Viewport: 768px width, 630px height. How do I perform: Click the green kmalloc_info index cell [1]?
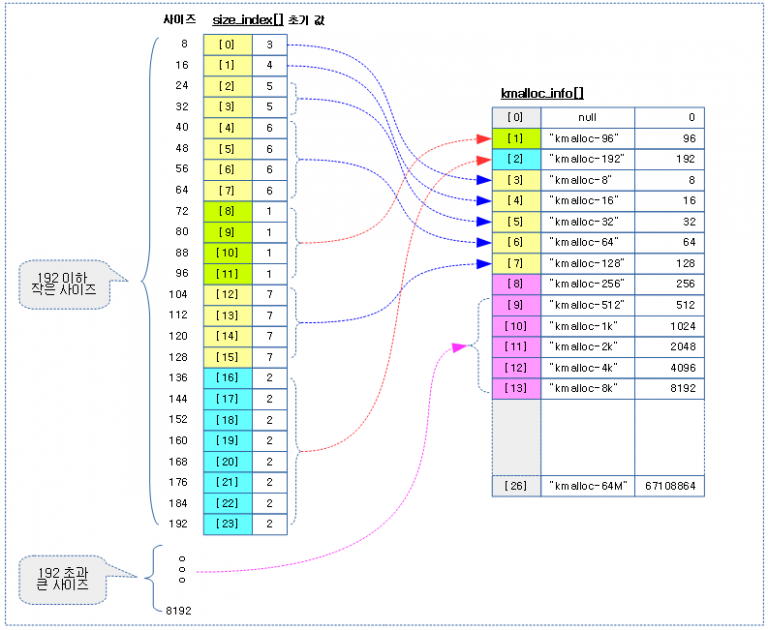tap(516, 139)
